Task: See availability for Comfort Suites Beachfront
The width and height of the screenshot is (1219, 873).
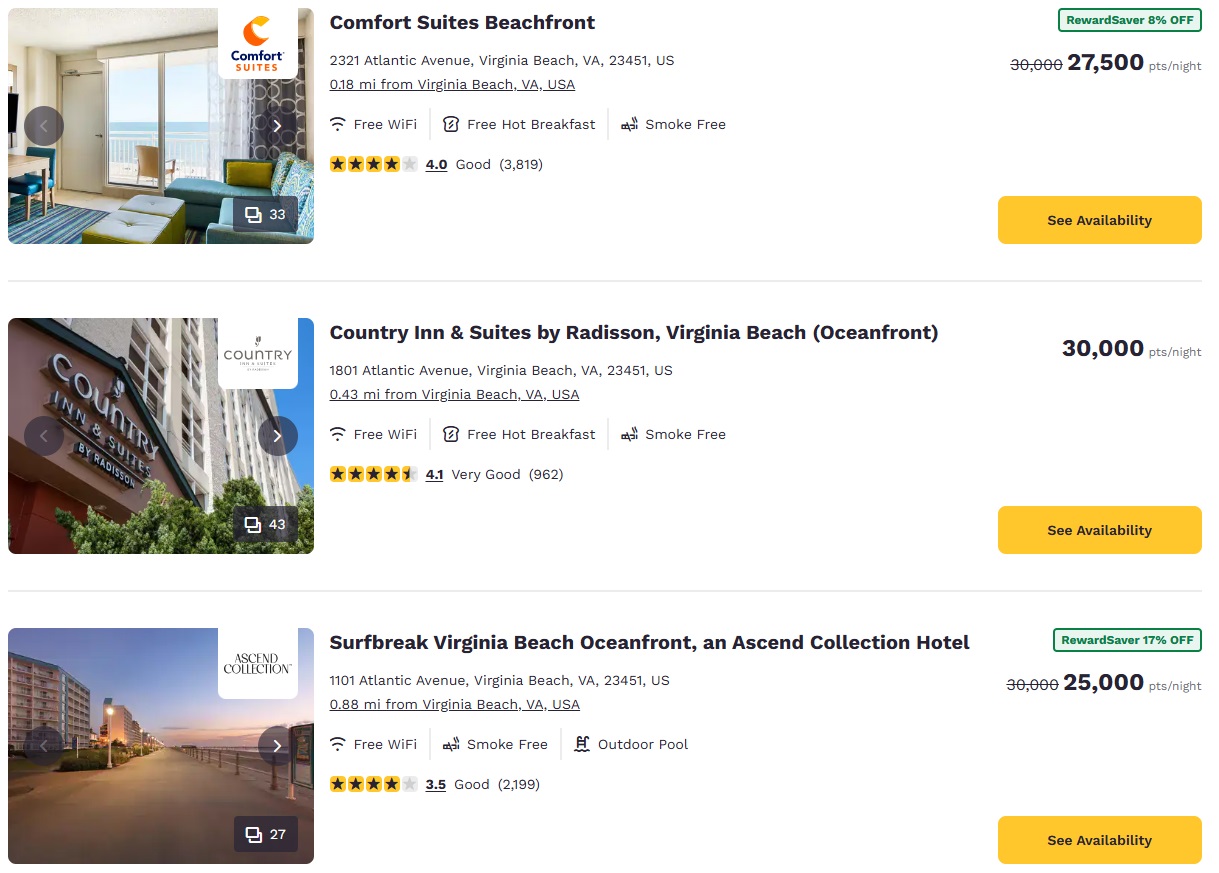Action: click(1099, 220)
